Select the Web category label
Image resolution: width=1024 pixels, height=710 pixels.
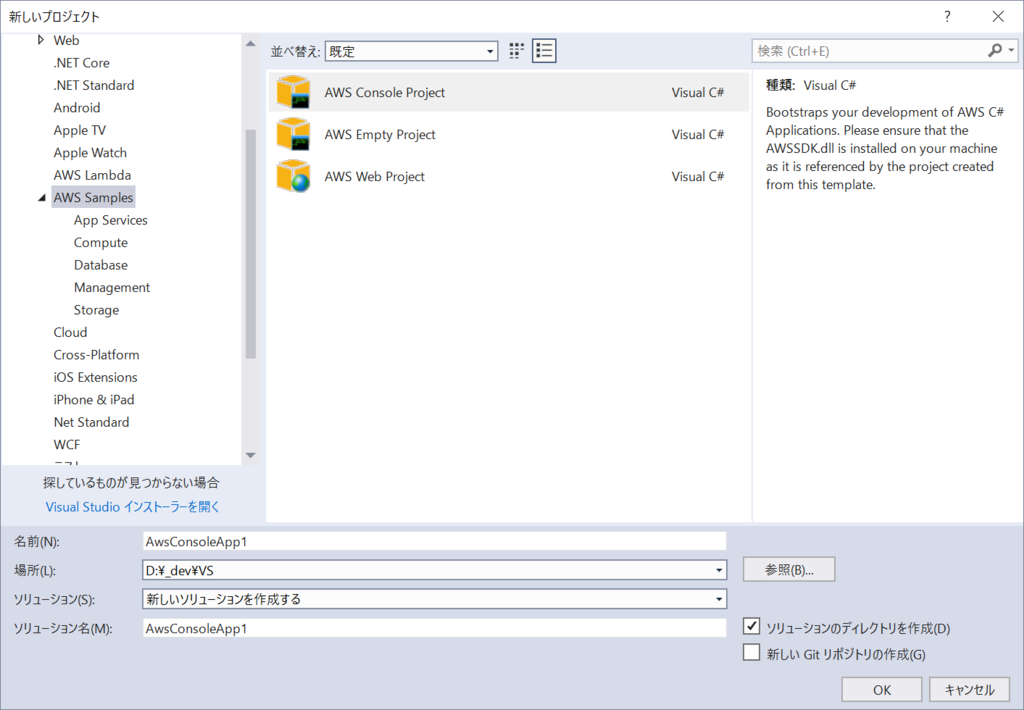pos(66,40)
